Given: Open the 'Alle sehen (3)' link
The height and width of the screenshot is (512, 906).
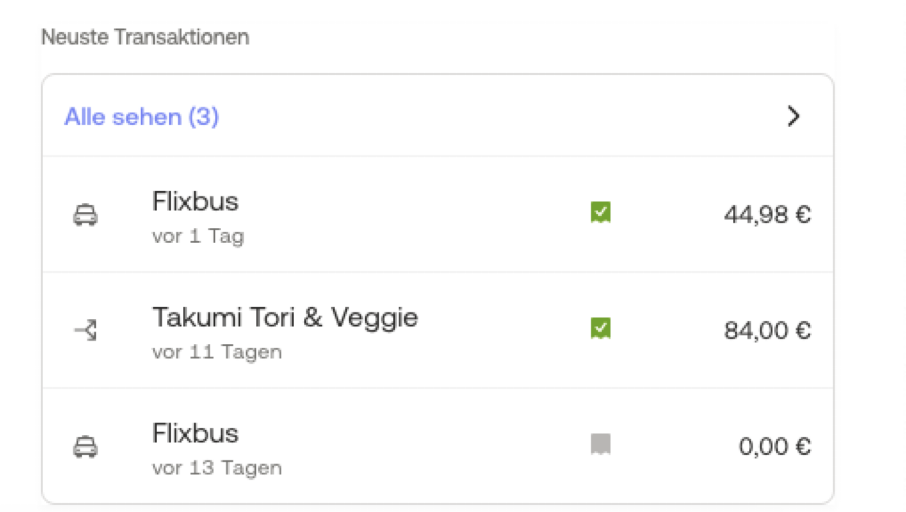Looking at the screenshot, I should tap(142, 117).
